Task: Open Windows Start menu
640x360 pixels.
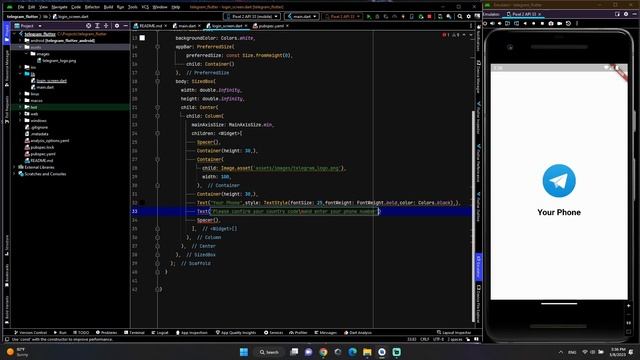Action: pos(244,352)
